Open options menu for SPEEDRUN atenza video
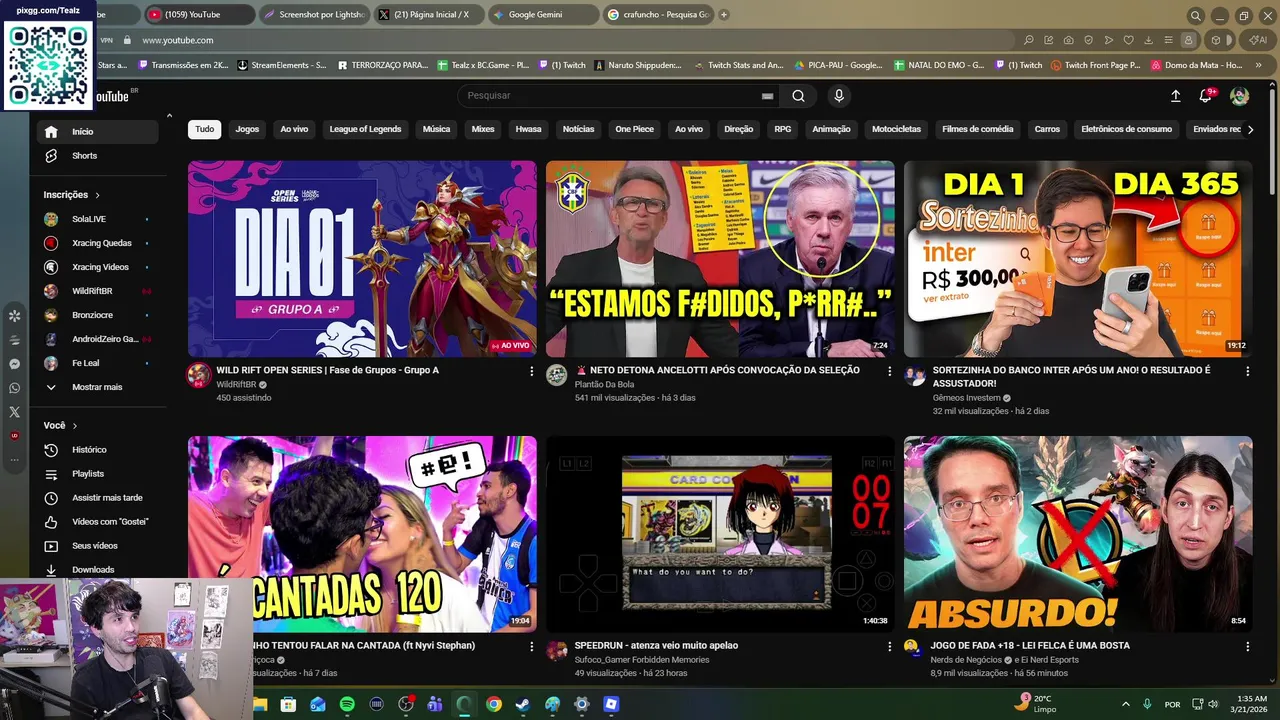 [889, 646]
